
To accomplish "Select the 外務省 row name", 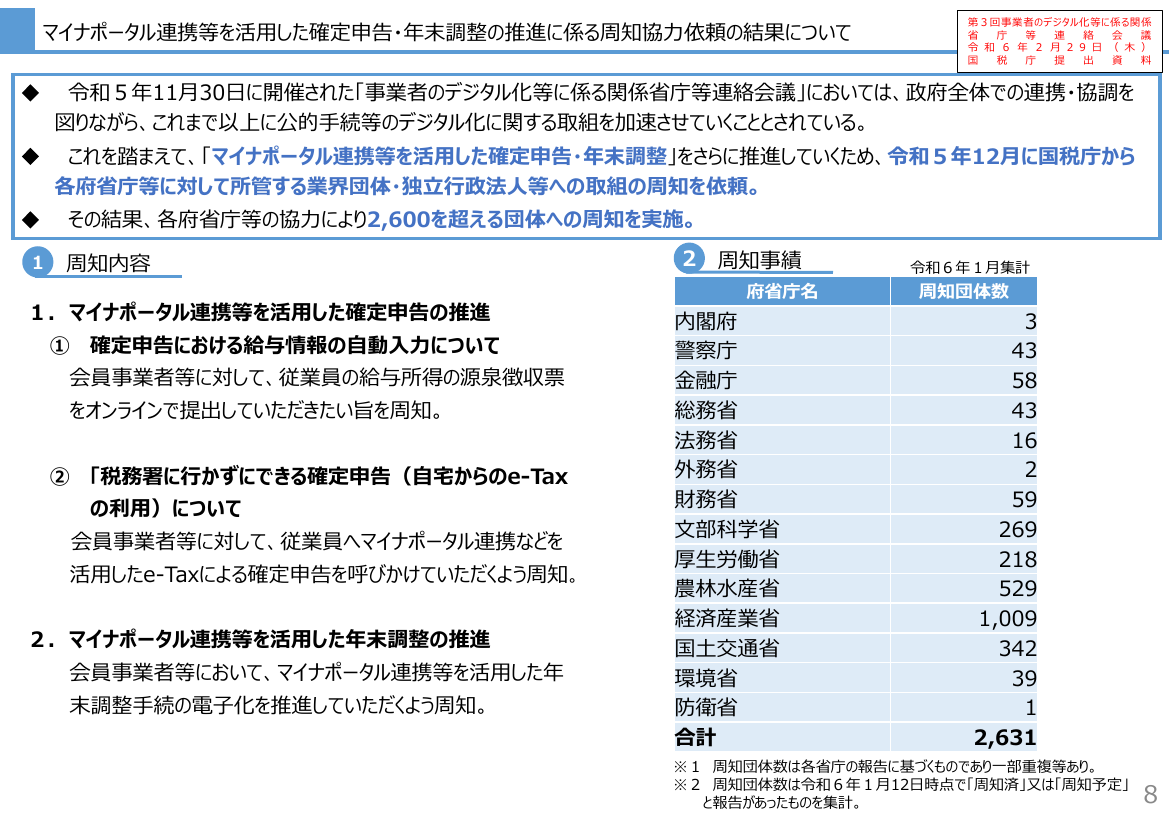I will [x=706, y=469].
